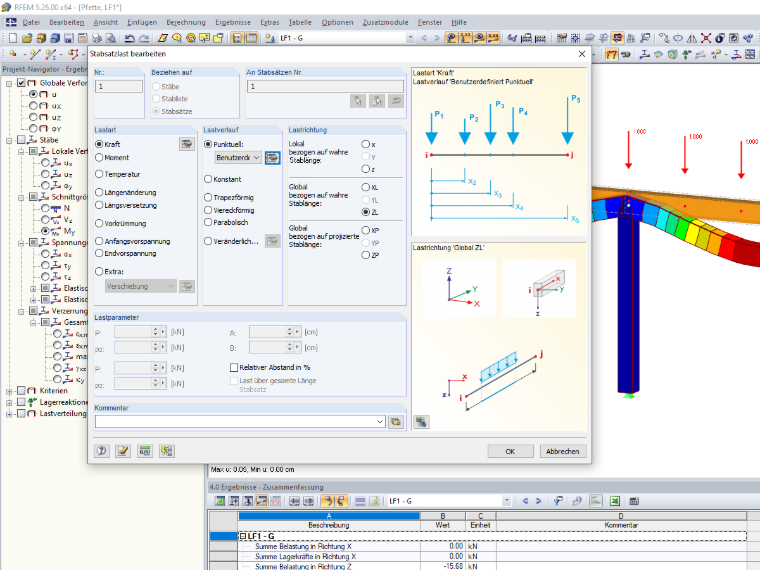Open dialog help question mark icon
The height and width of the screenshot is (570, 760).
tap(102, 451)
